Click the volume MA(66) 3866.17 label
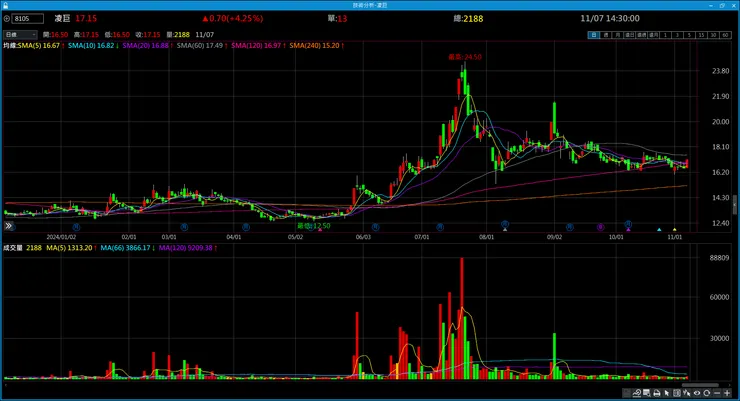This screenshot has height=401, width=740. 126,248
